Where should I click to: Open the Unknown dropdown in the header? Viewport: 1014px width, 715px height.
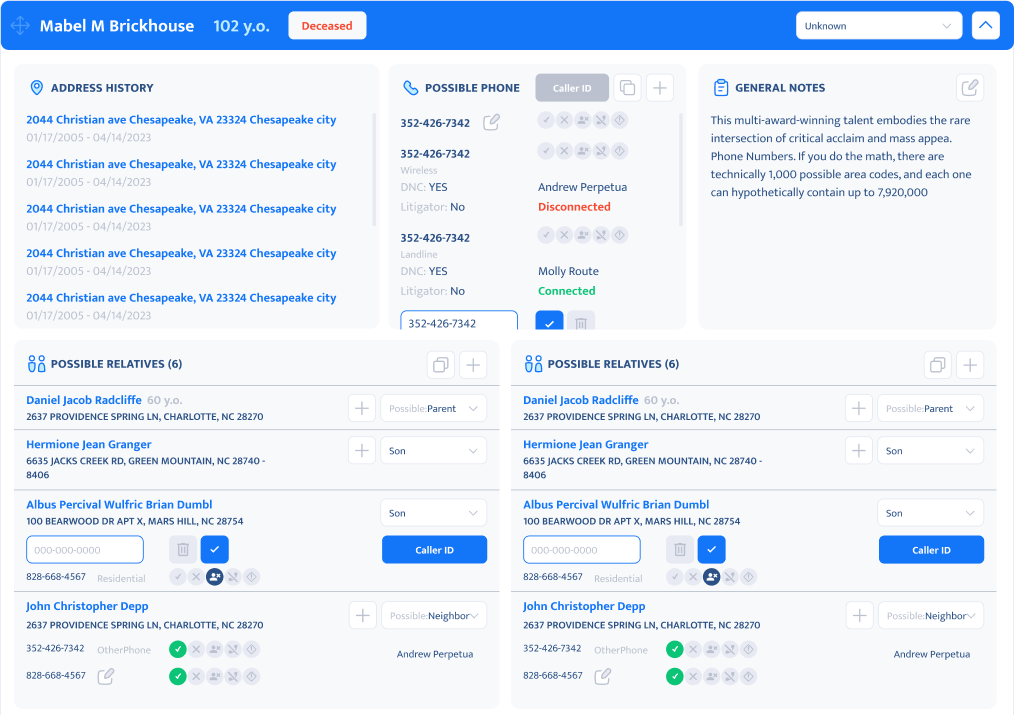(x=877, y=25)
